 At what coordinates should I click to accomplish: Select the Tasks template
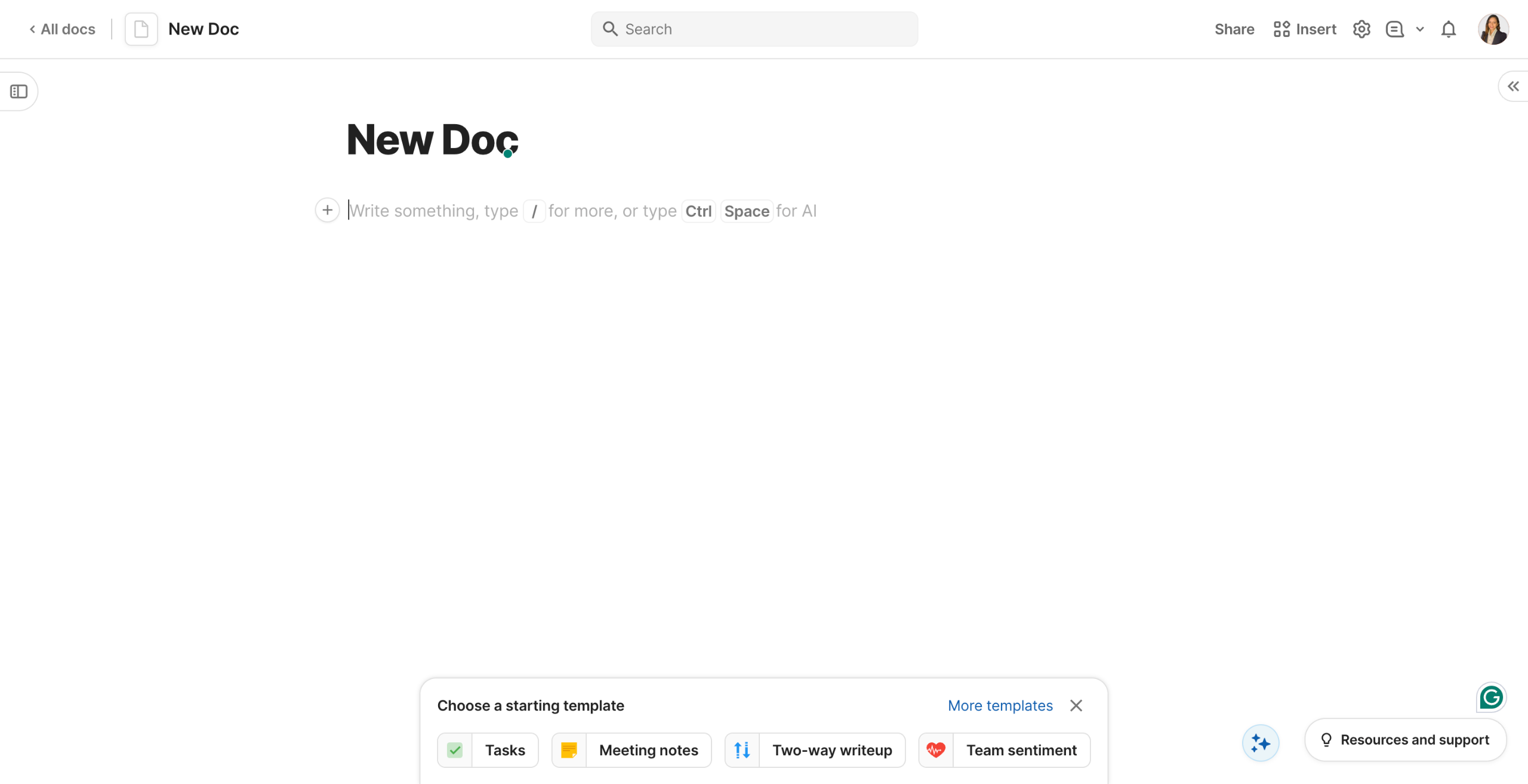pos(488,750)
